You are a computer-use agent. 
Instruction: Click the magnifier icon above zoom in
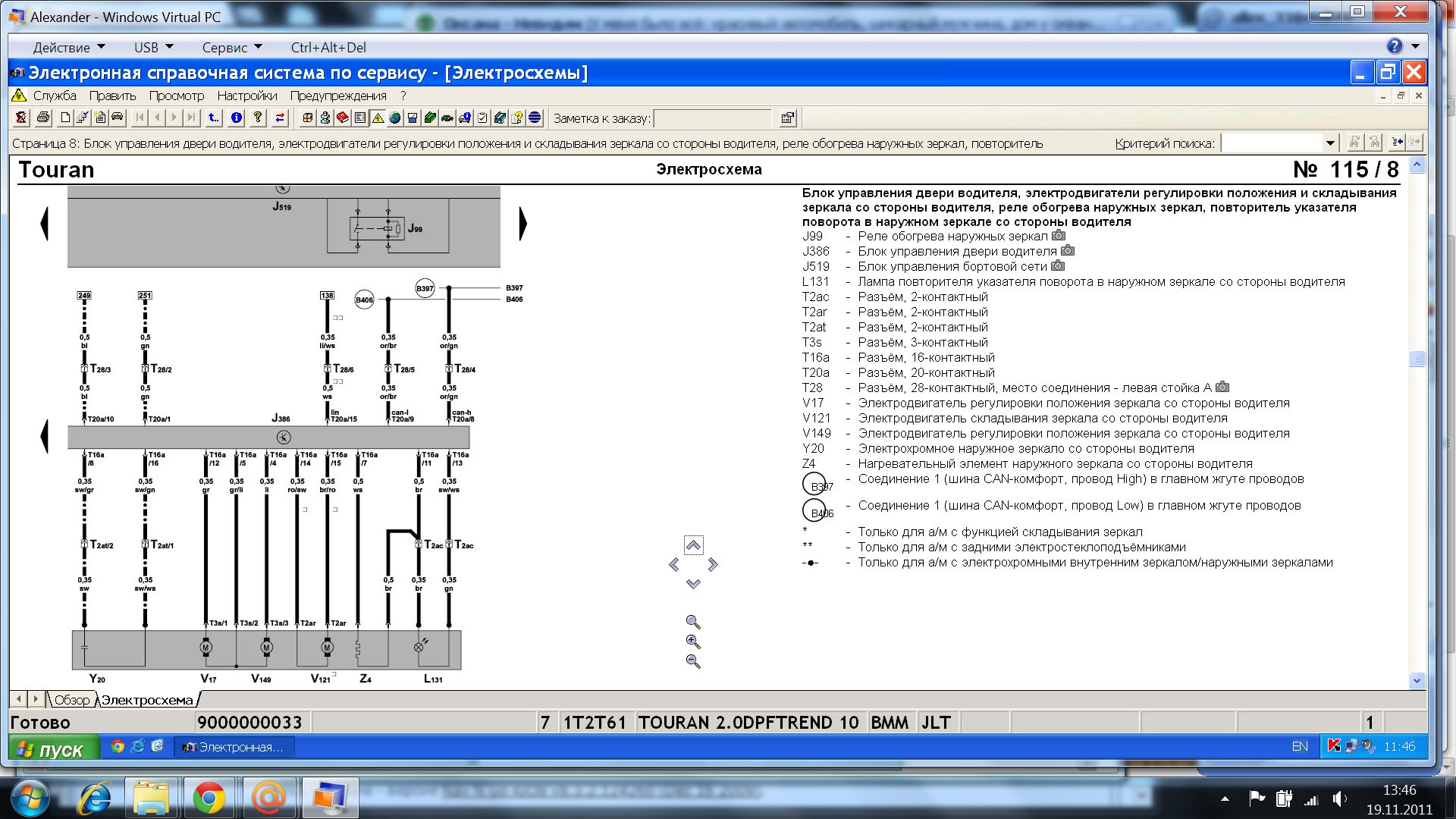pos(692,622)
